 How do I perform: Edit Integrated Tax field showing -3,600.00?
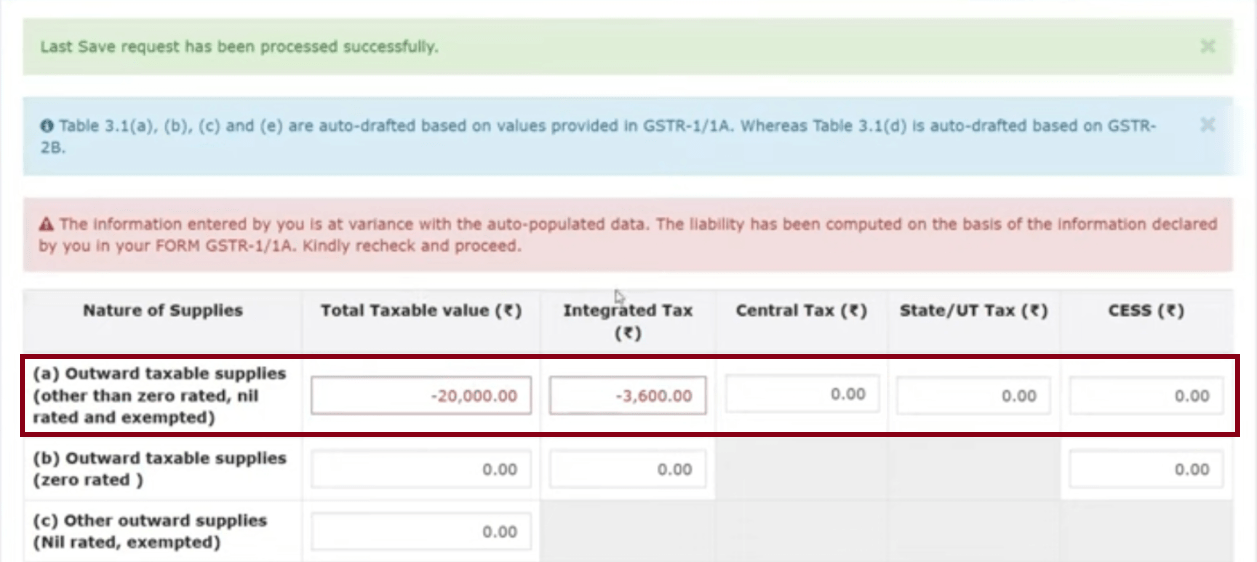627,395
